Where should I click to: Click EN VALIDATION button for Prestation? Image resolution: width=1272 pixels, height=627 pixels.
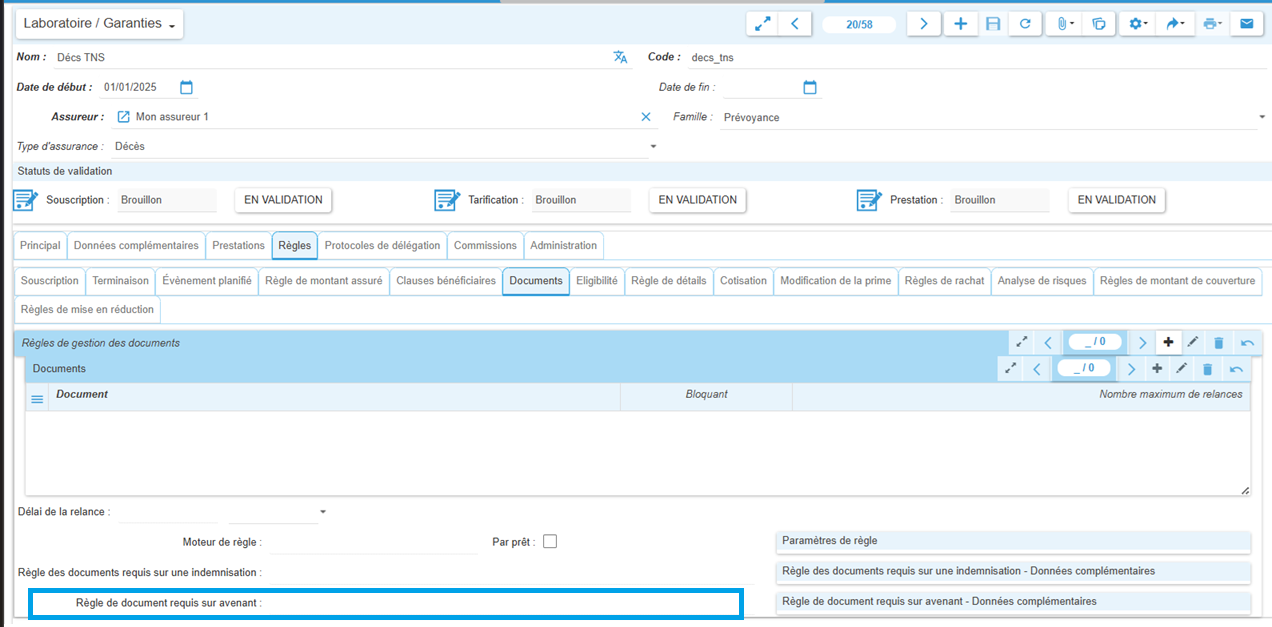tap(1116, 200)
